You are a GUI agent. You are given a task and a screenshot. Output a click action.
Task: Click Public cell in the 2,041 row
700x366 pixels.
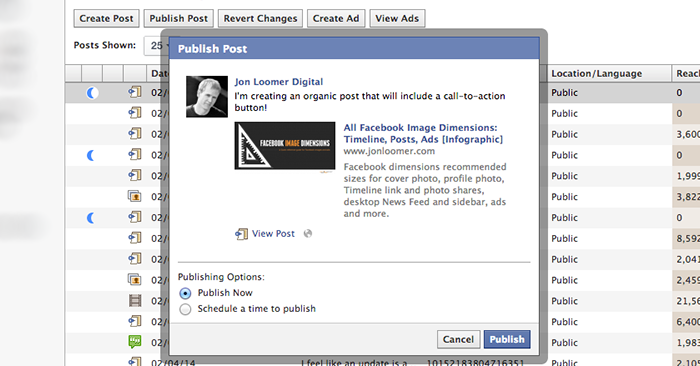[x=564, y=259]
